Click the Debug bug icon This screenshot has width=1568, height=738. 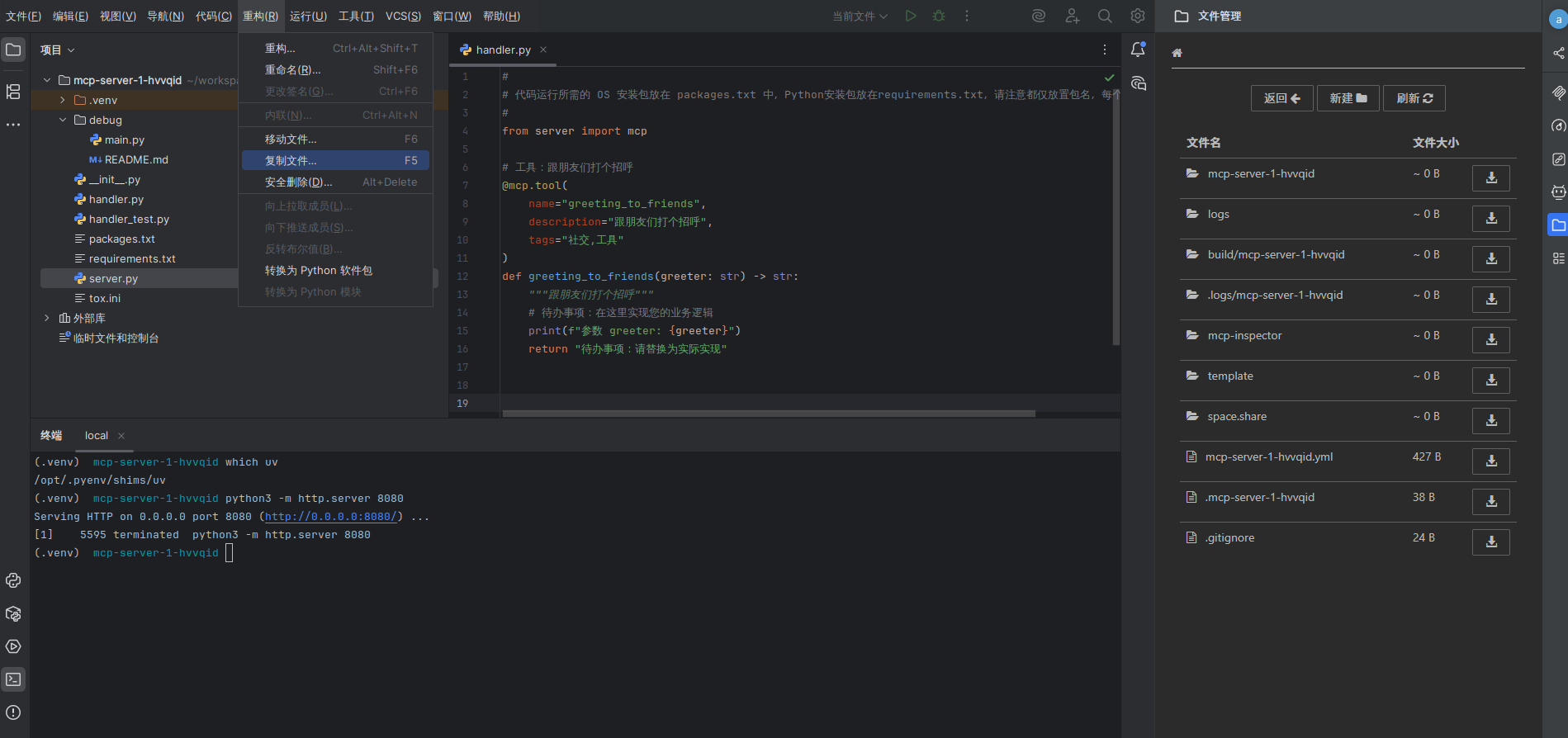pos(939,16)
